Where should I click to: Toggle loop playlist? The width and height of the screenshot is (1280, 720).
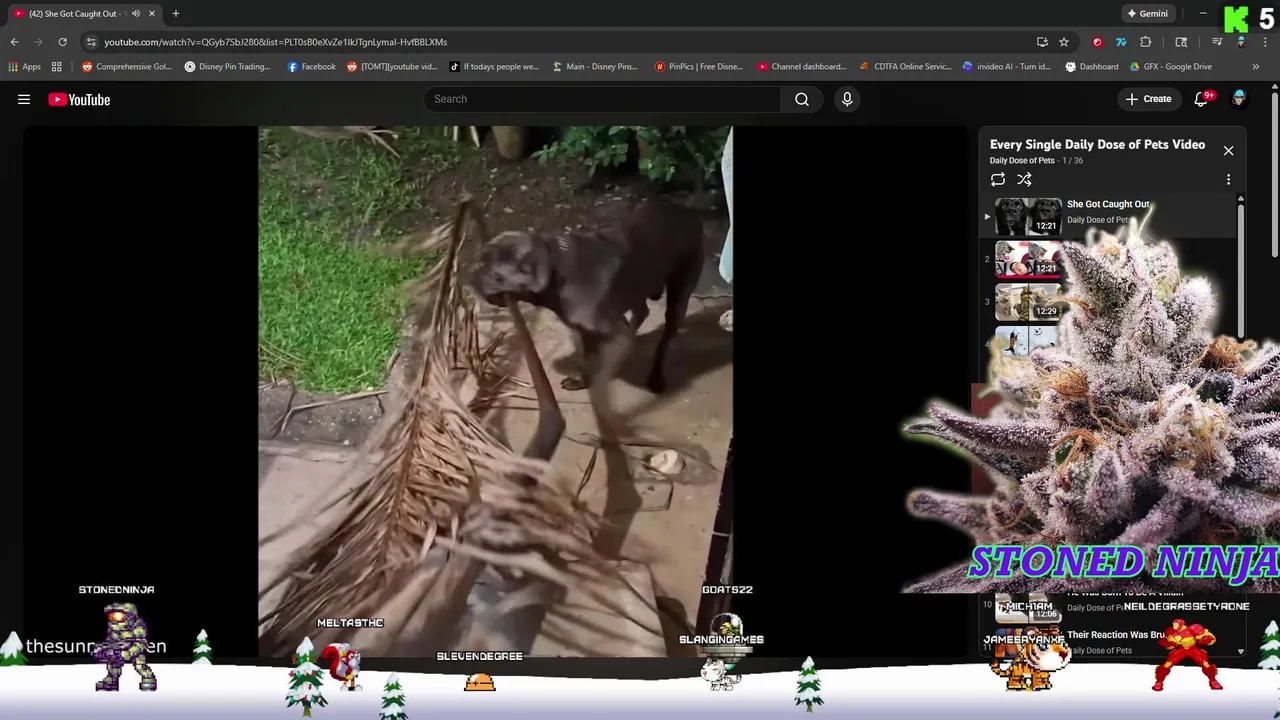(998, 180)
